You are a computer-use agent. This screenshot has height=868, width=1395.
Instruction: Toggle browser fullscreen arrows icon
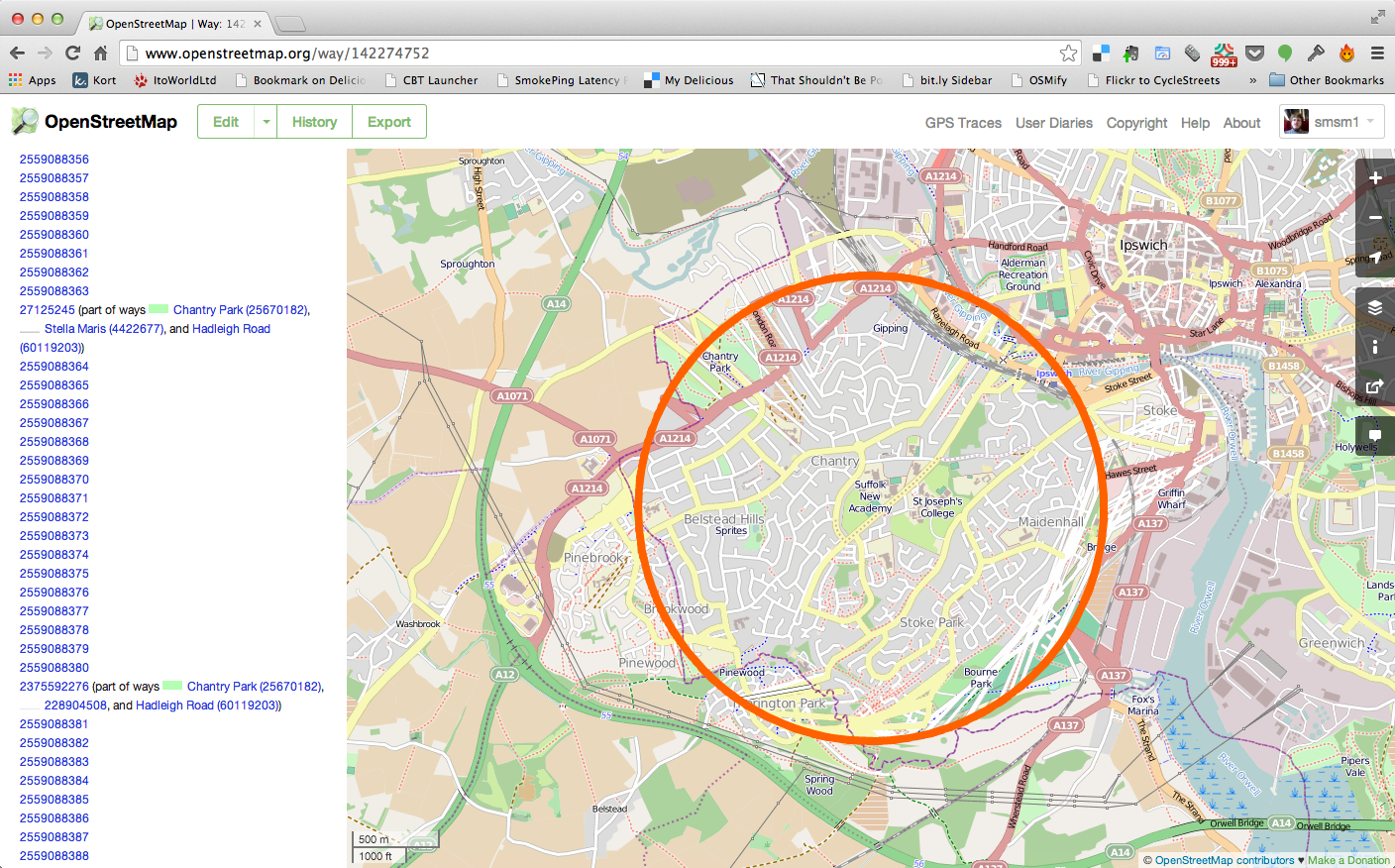[1378, 17]
